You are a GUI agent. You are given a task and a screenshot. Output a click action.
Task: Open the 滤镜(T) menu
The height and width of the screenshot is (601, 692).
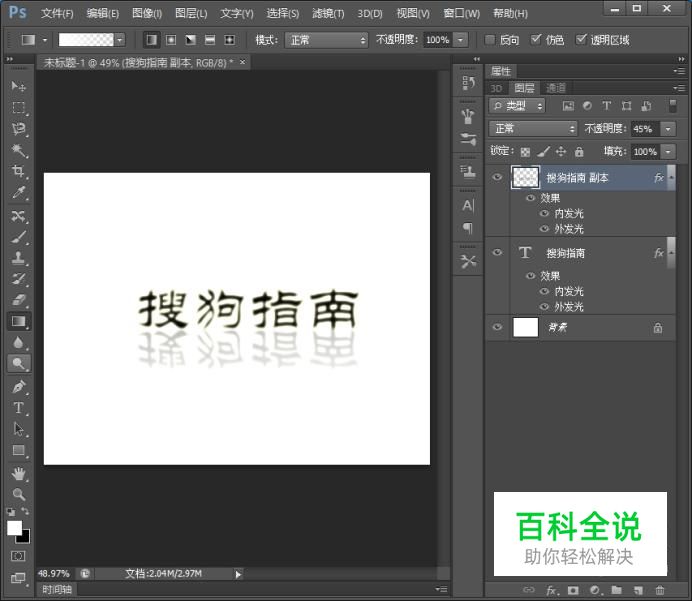pyautogui.click(x=328, y=14)
